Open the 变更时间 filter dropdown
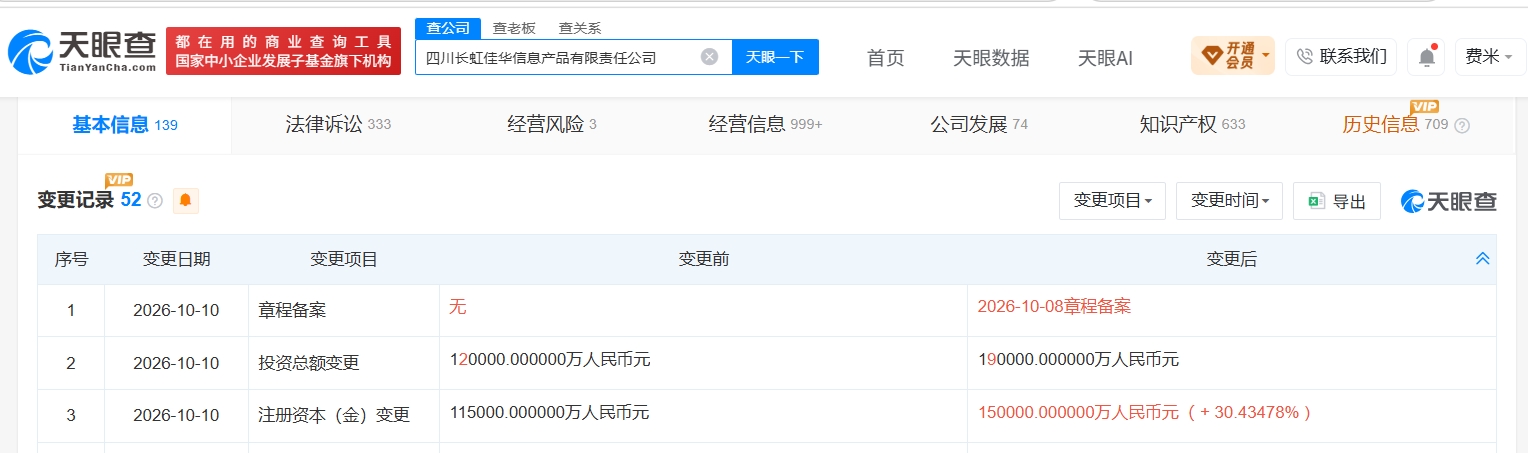Screen dimensions: 1528x453 pos(1229,201)
